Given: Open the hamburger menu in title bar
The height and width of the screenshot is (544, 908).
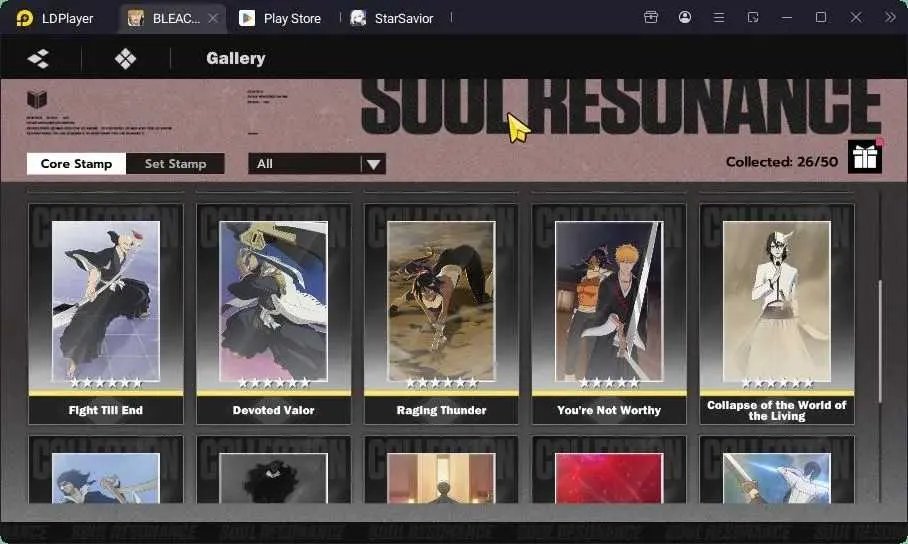Looking at the screenshot, I should [719, 18].
